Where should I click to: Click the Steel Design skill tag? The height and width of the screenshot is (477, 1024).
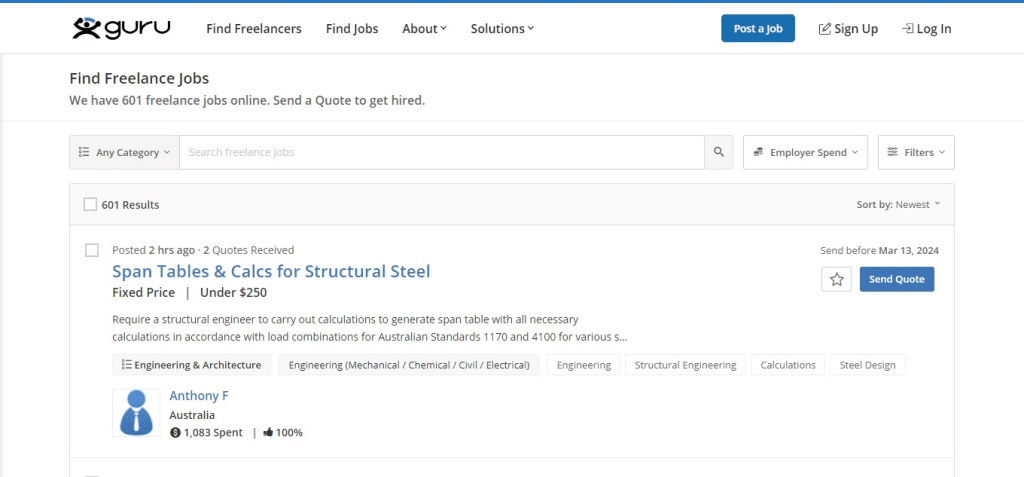point(867,365)
